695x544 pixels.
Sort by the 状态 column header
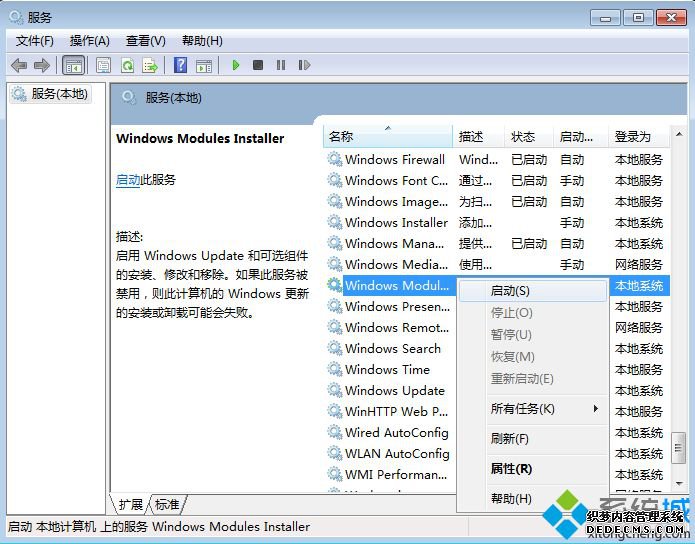529,137
